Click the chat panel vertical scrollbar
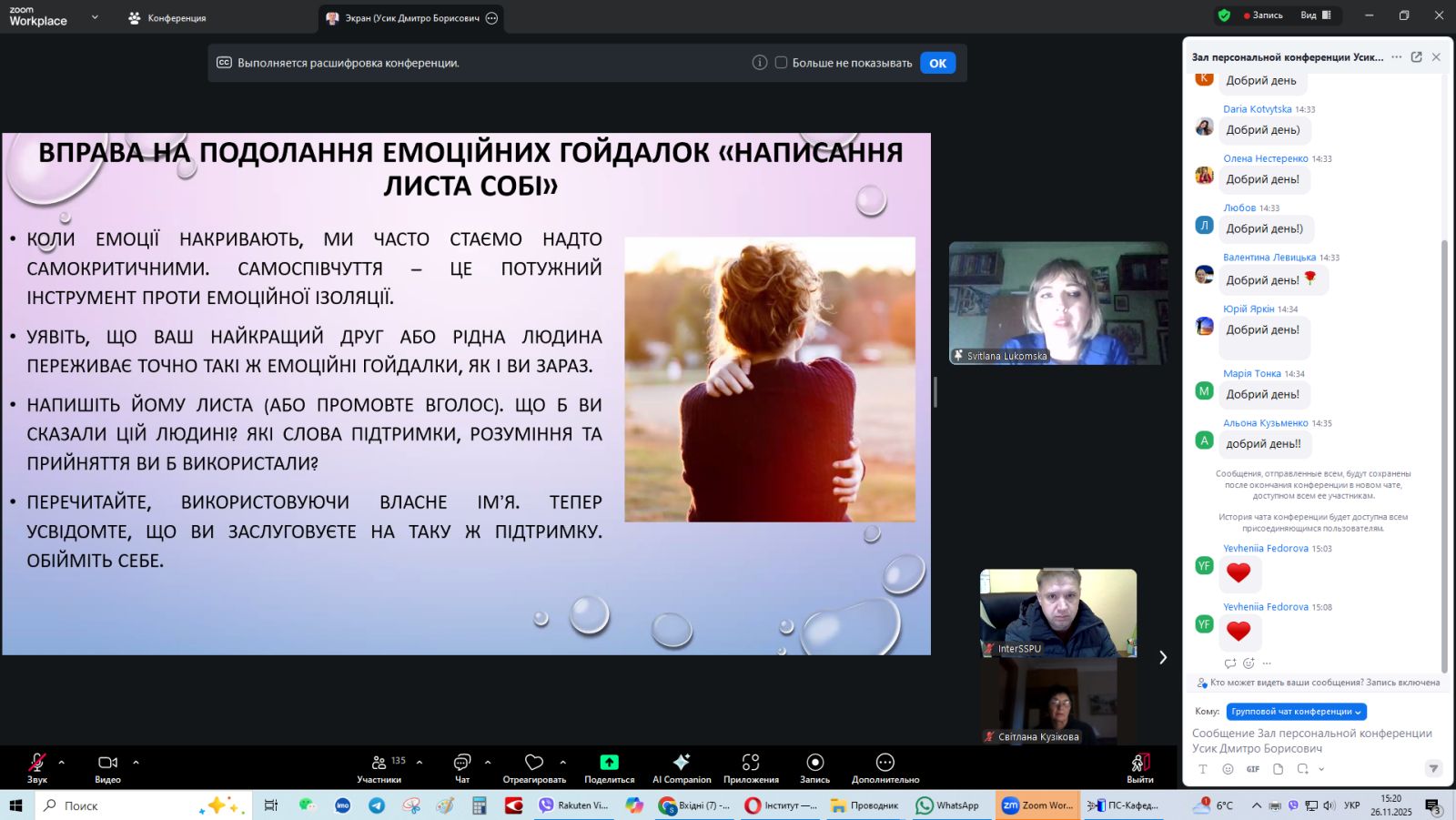Screen dimensions: 1456x820 pyautogui.click(x=1444, y=455)
